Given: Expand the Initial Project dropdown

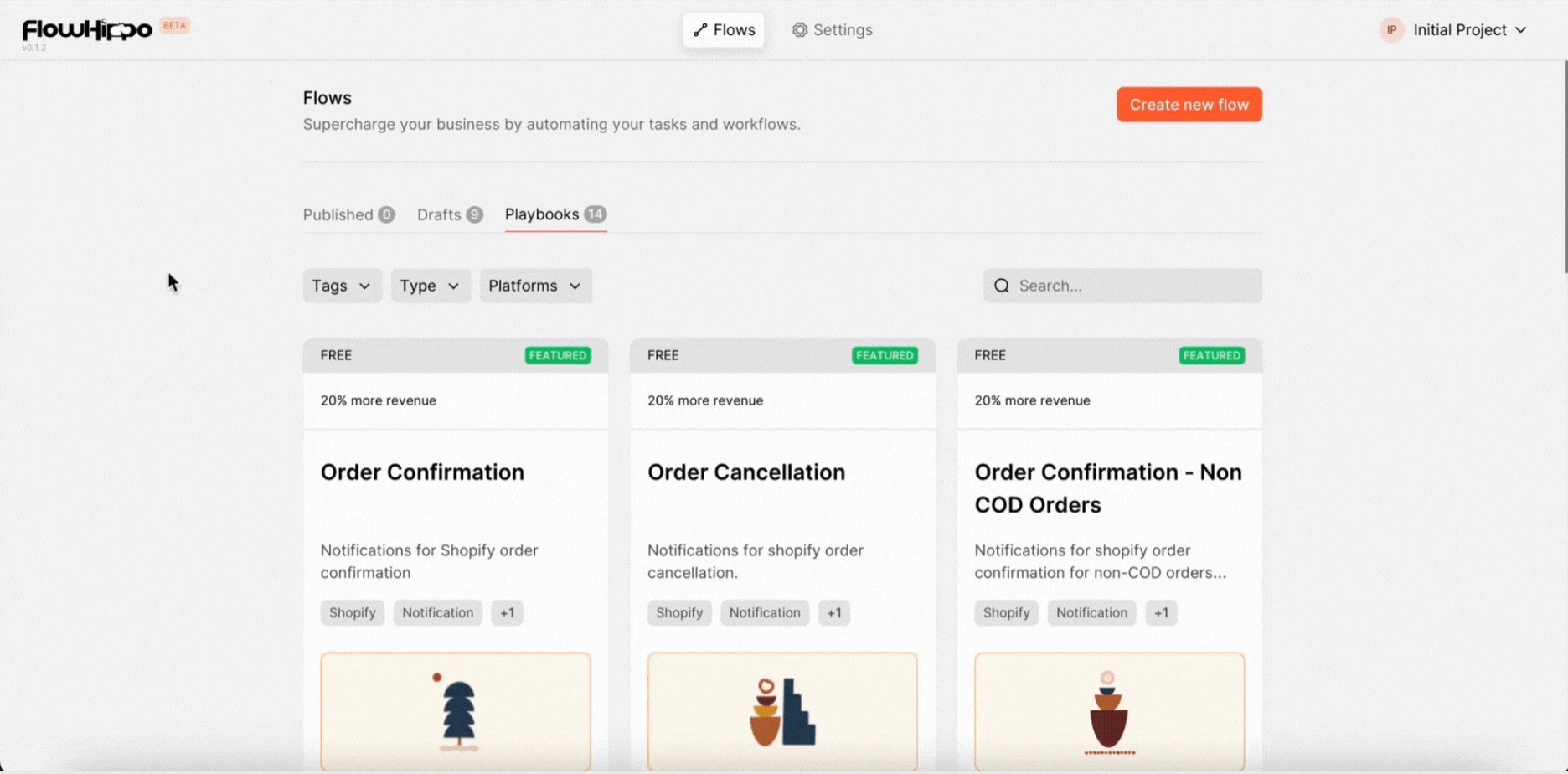Looking at the screenshot, I should coord(1455,30).
